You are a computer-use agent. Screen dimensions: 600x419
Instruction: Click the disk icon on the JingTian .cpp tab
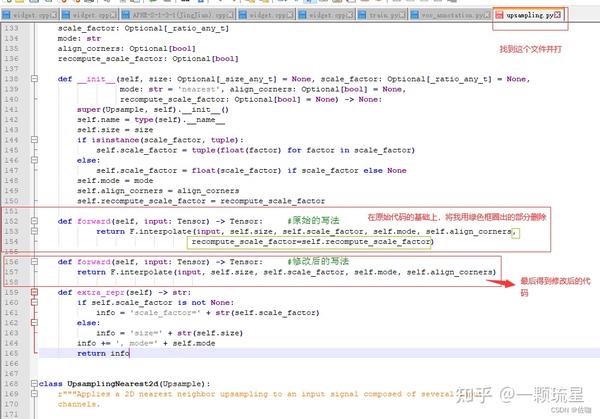(126, 15)
